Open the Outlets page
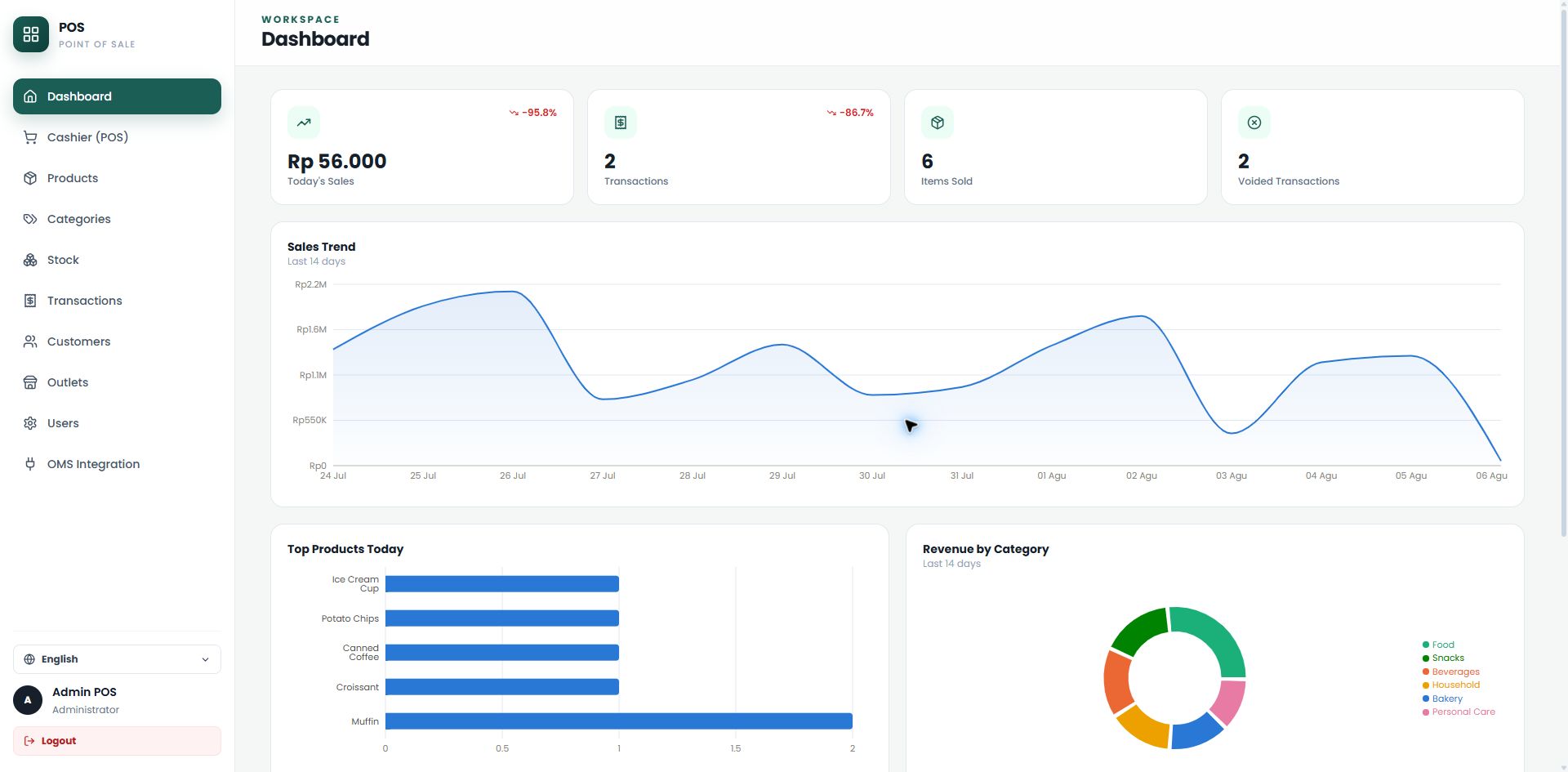 pyautogui.click(x=117, y=382)
